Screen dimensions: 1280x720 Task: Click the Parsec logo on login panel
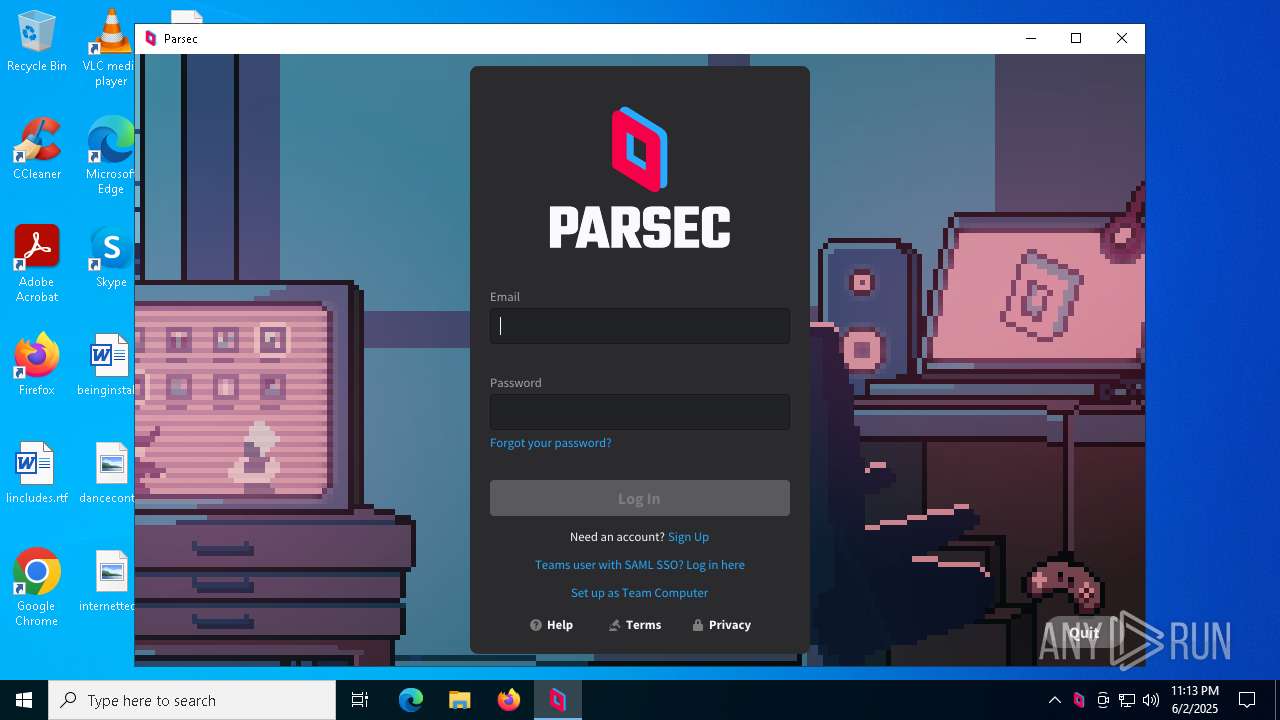(x=640, y=177)
